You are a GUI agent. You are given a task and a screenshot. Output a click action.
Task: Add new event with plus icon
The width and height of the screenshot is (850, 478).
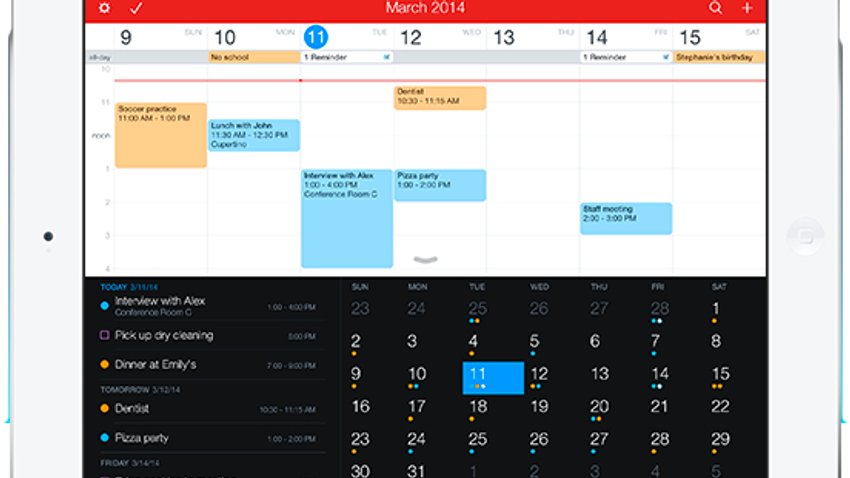coord(747,8)
